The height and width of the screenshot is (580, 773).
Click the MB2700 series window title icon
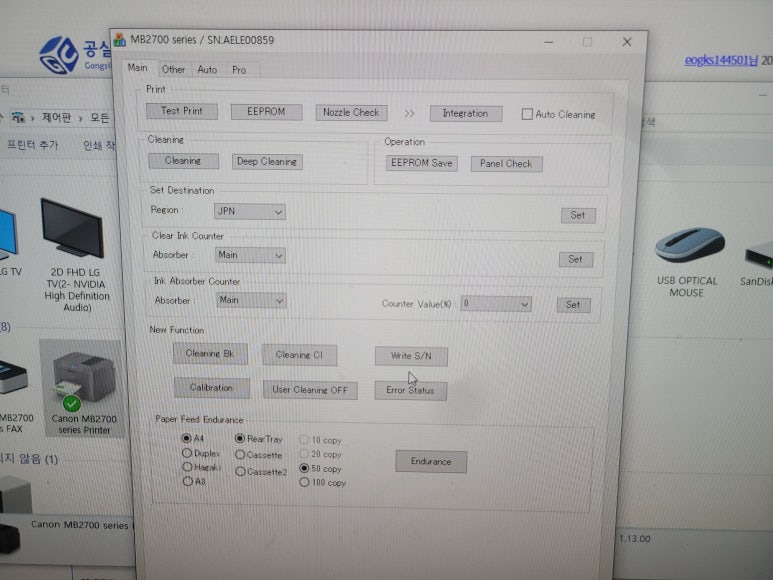(120, 39)
